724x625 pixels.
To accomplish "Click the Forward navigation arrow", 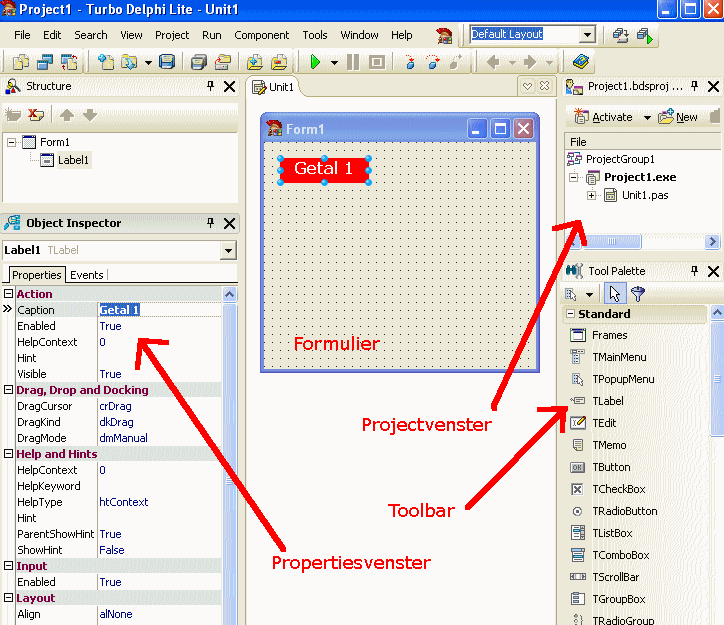I will (530, 62).
